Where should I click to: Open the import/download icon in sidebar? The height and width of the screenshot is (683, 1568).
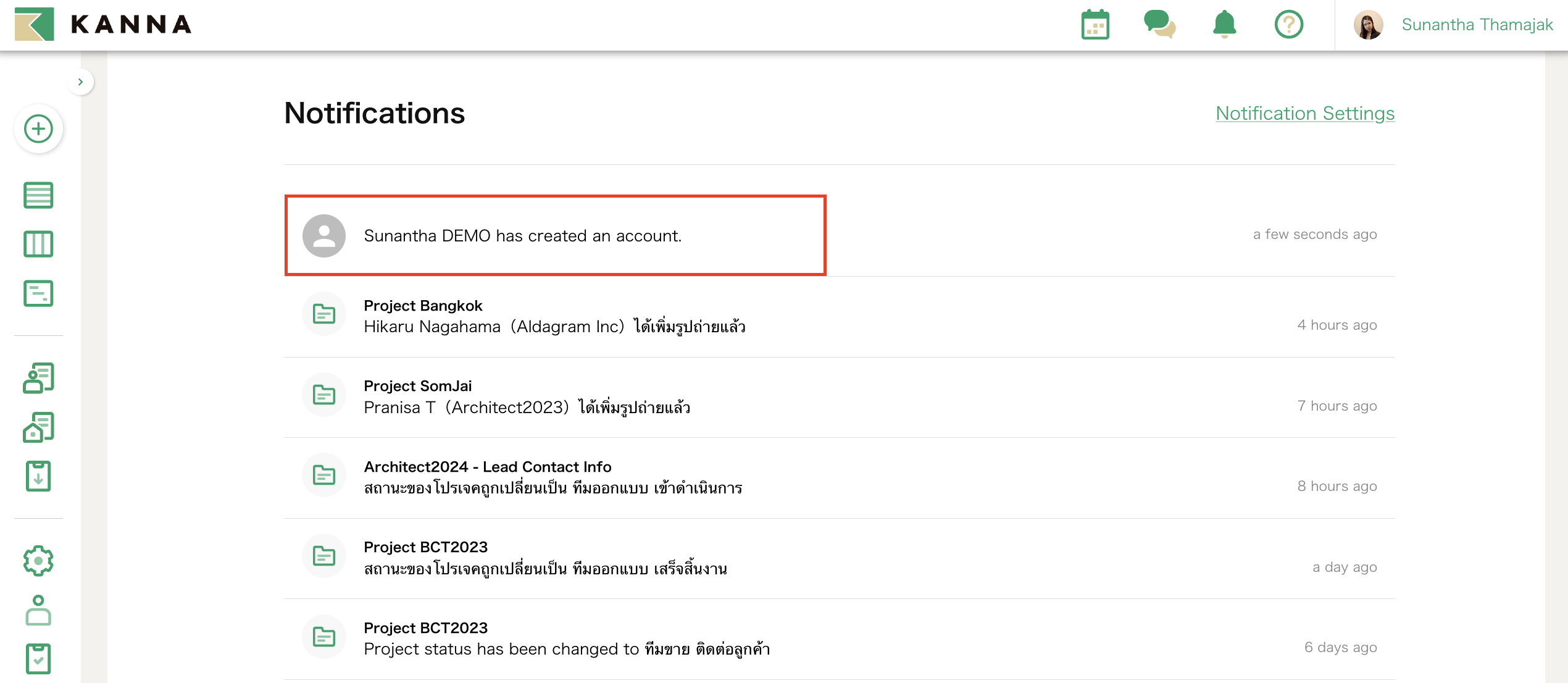click(38, 476)
